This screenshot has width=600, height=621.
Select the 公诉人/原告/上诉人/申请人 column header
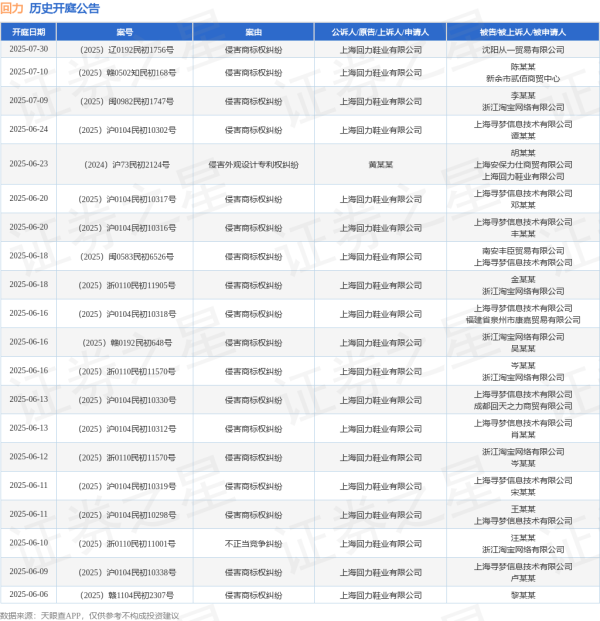(380, 32)
